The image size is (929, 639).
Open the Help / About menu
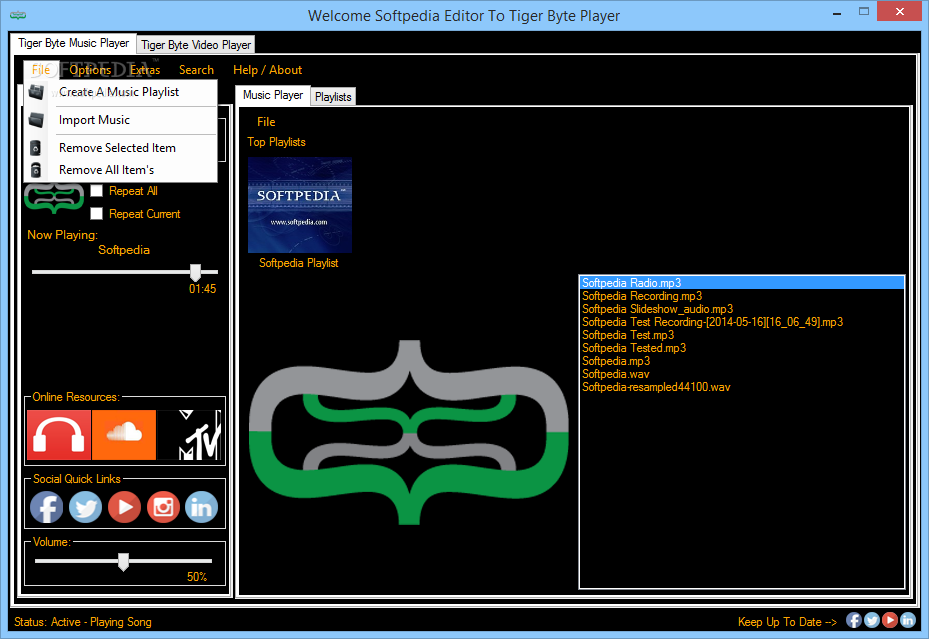click(x=267, y=70)
